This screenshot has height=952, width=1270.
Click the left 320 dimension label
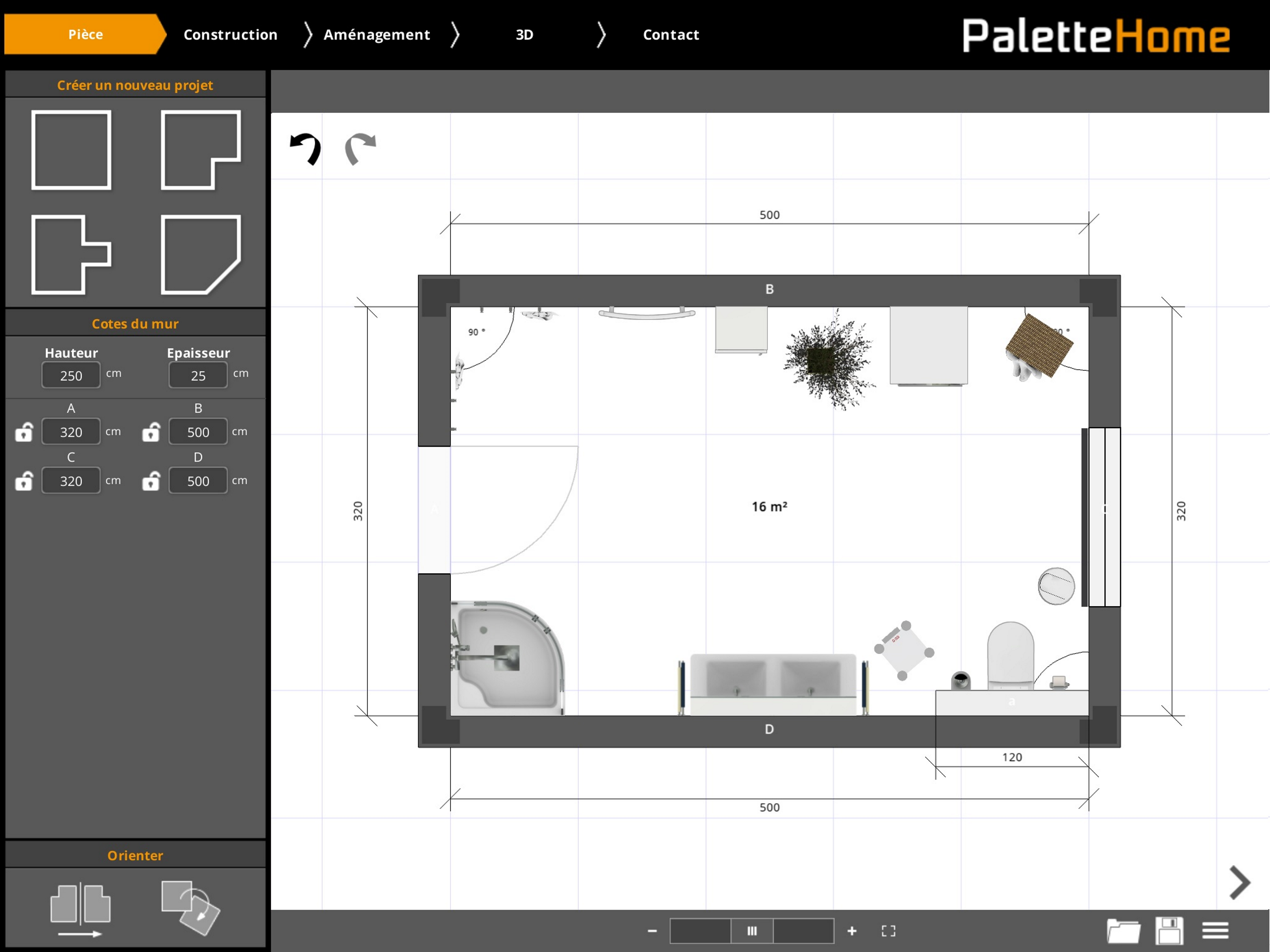[357, 511]
